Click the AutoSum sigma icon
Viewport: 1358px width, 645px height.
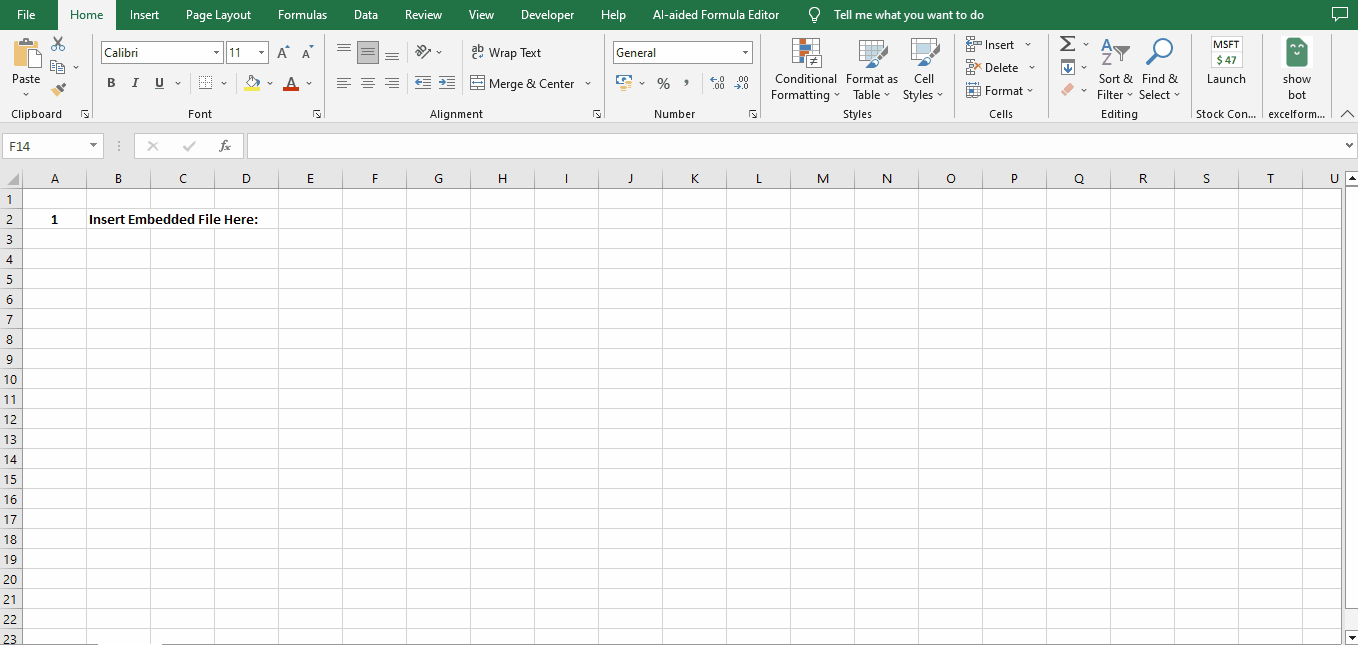1066,44
